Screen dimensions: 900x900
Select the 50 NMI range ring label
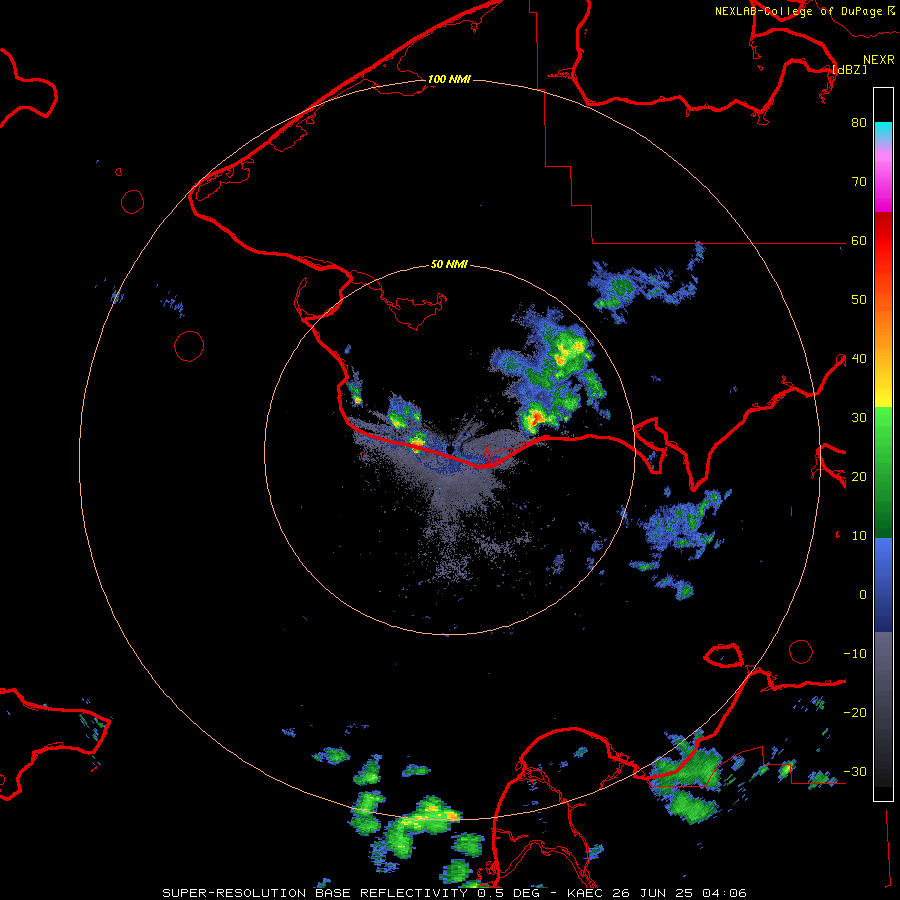click(x=449, y=265)
